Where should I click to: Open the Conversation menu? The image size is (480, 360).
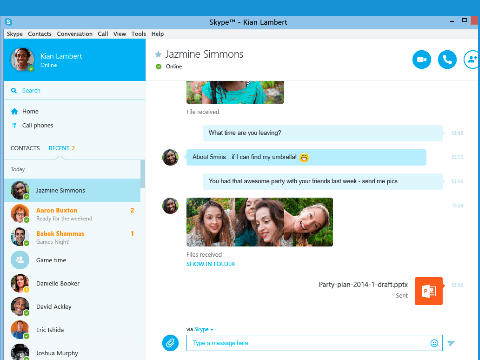point(74,34)
